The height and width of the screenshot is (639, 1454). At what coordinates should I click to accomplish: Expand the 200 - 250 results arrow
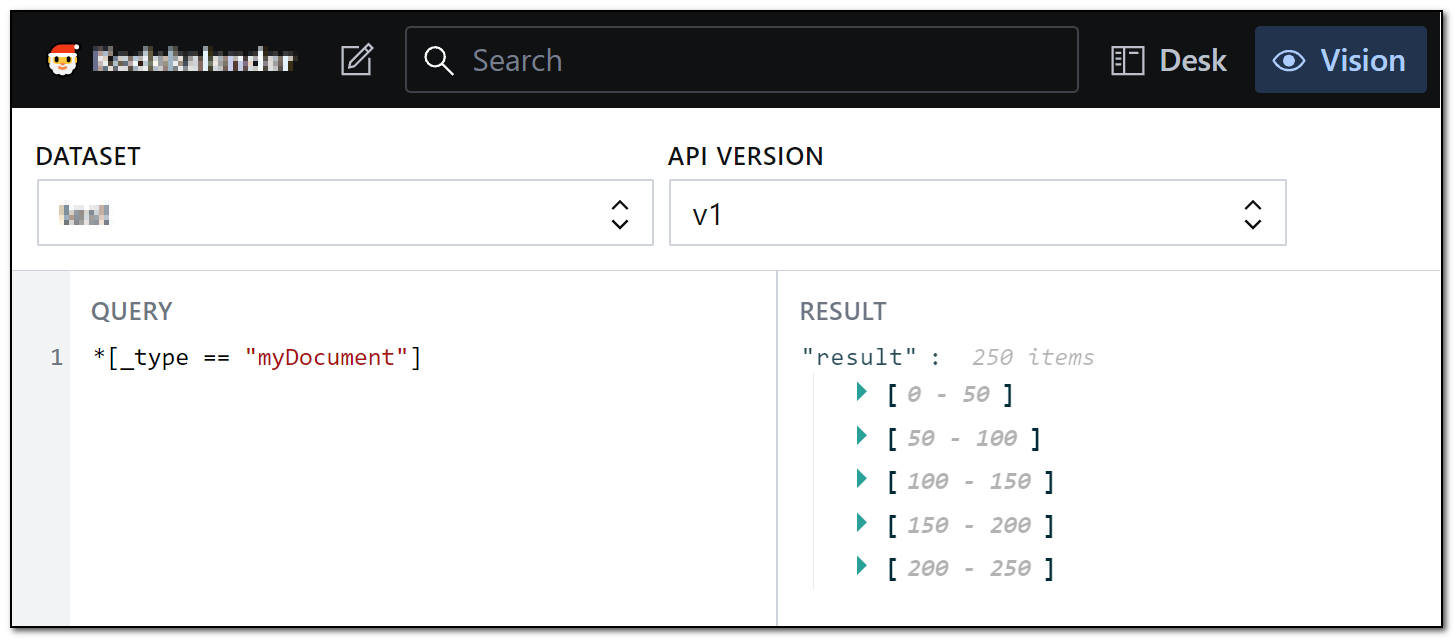pos(861,566)
